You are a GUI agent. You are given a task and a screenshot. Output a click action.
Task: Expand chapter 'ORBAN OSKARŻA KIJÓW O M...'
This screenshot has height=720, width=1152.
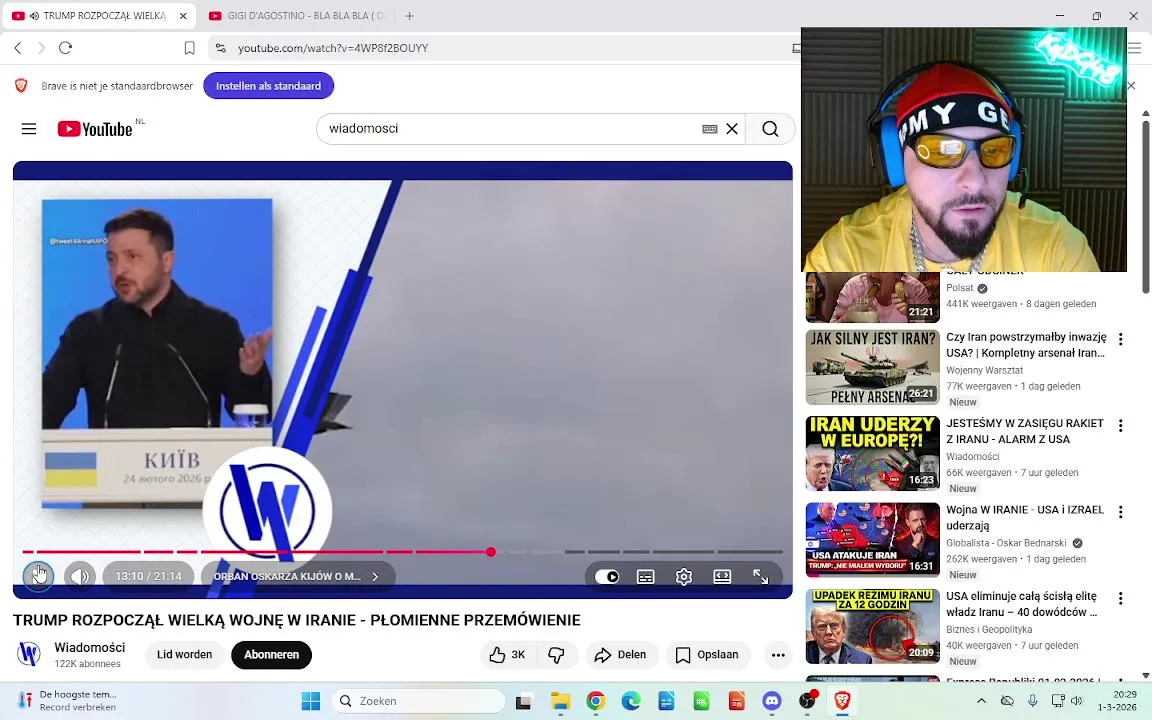[298, 577]
